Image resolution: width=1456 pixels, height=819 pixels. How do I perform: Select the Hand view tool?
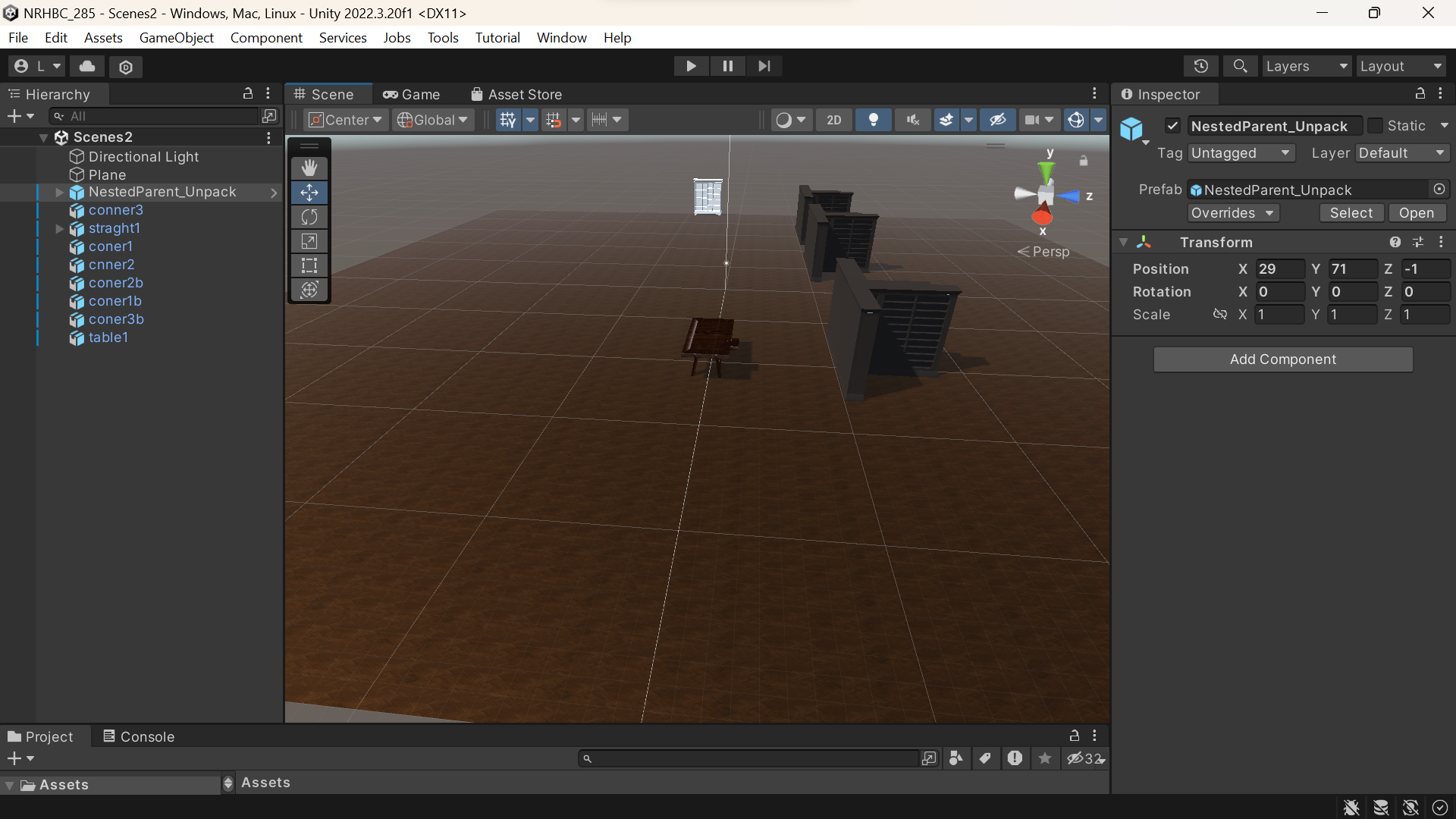coord(309,168)
